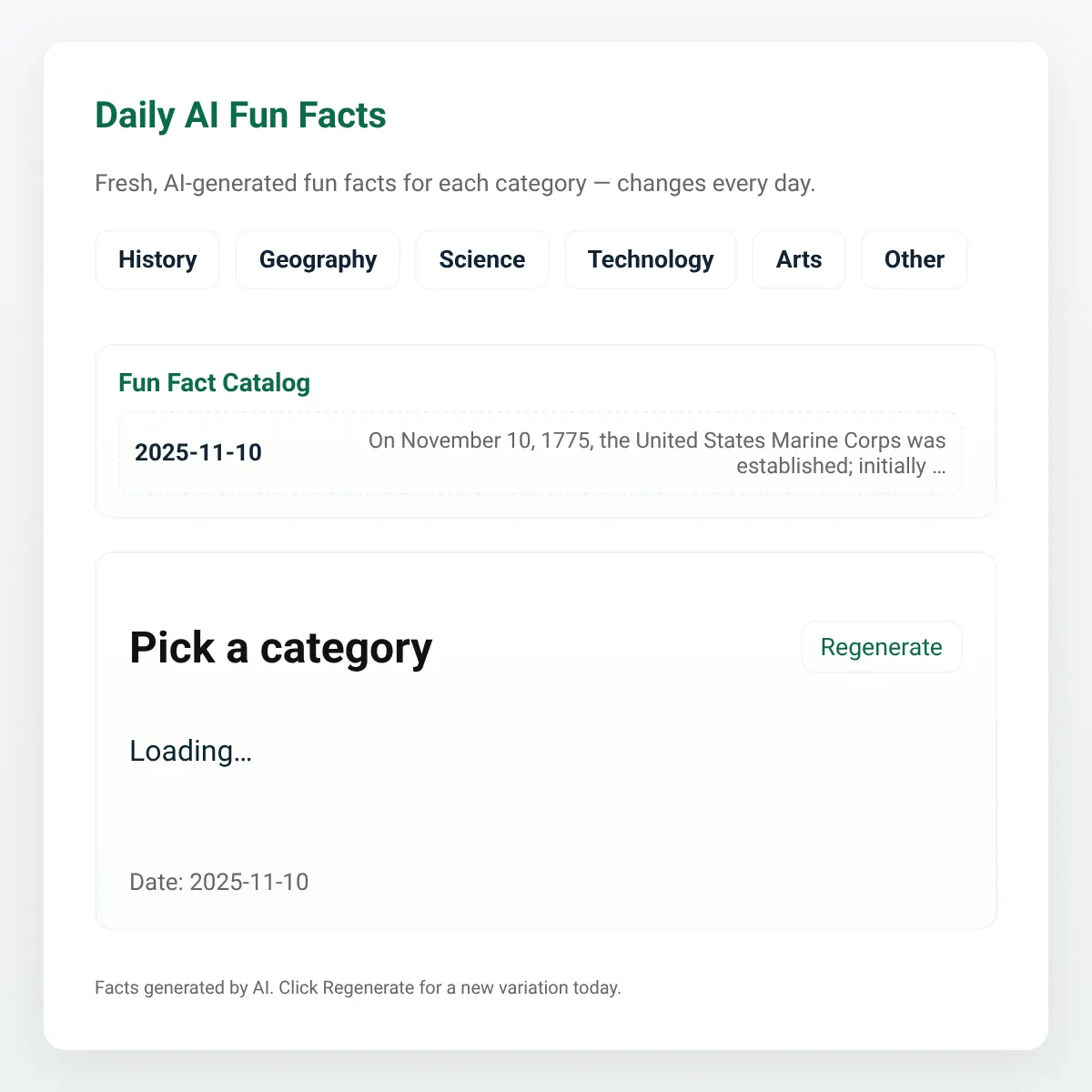Switch to the Geography category
The width and height of the screenshot is (1092, 1092).
[x=318, y=259]
